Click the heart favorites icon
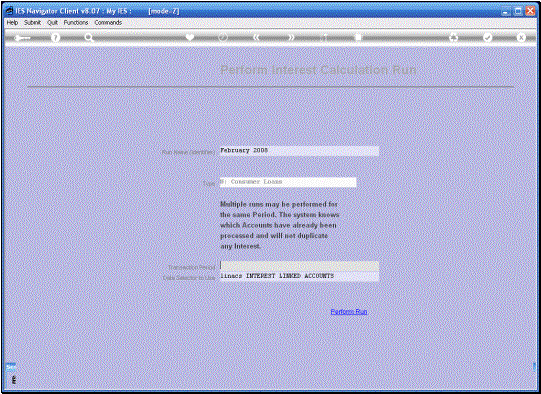 point(190,37)
